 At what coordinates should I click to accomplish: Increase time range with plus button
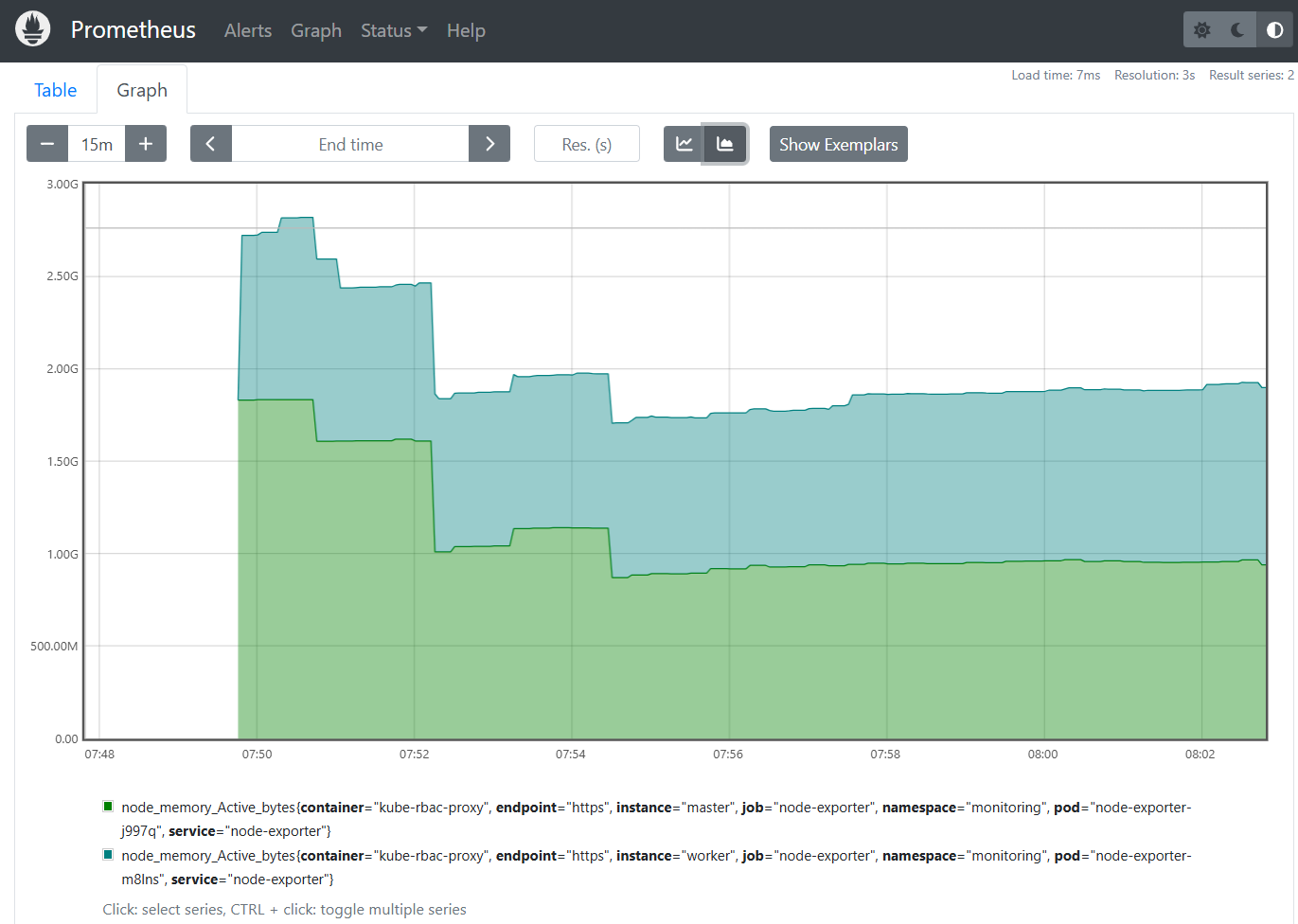146,144
